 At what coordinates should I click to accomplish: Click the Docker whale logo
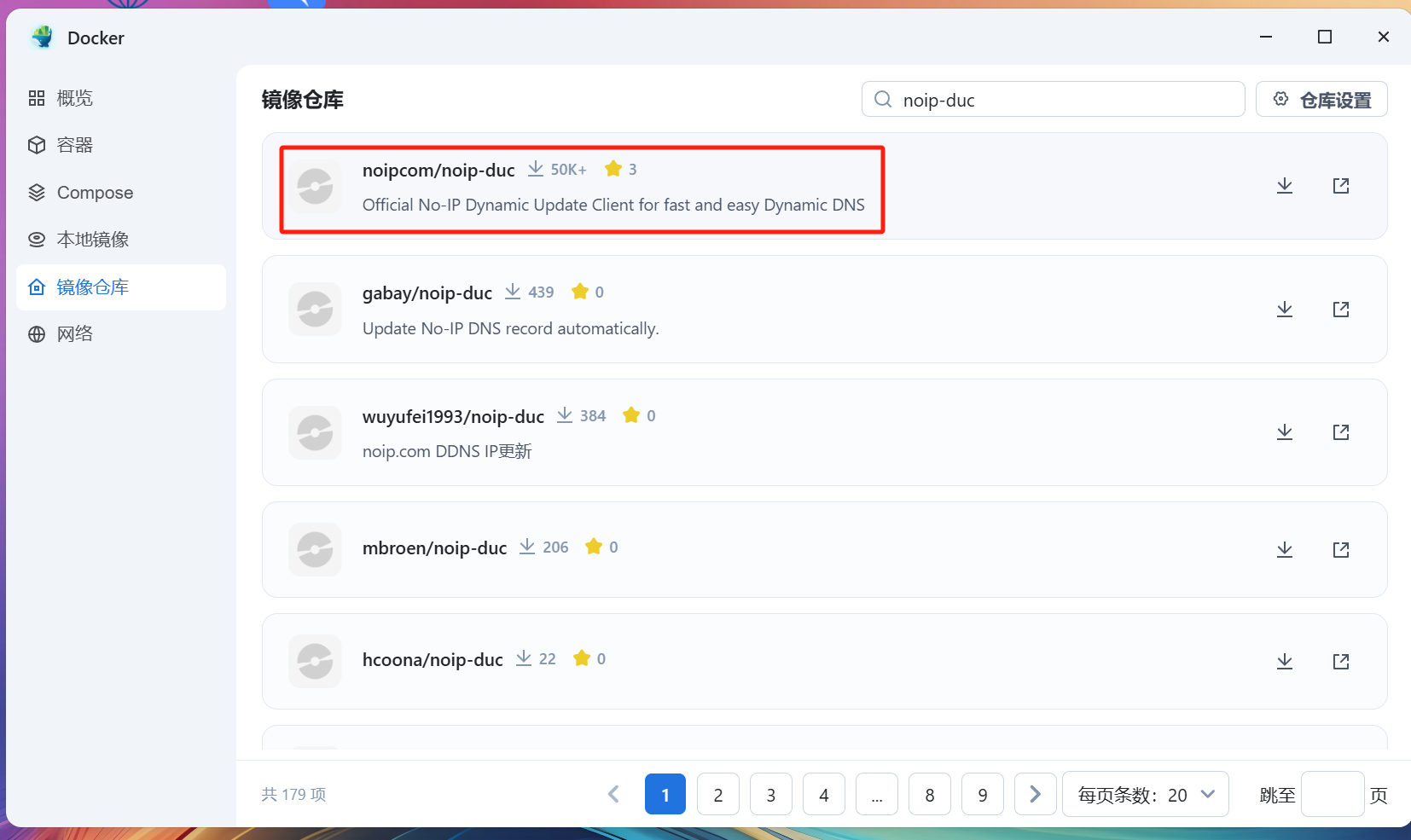tap(42, 38)
